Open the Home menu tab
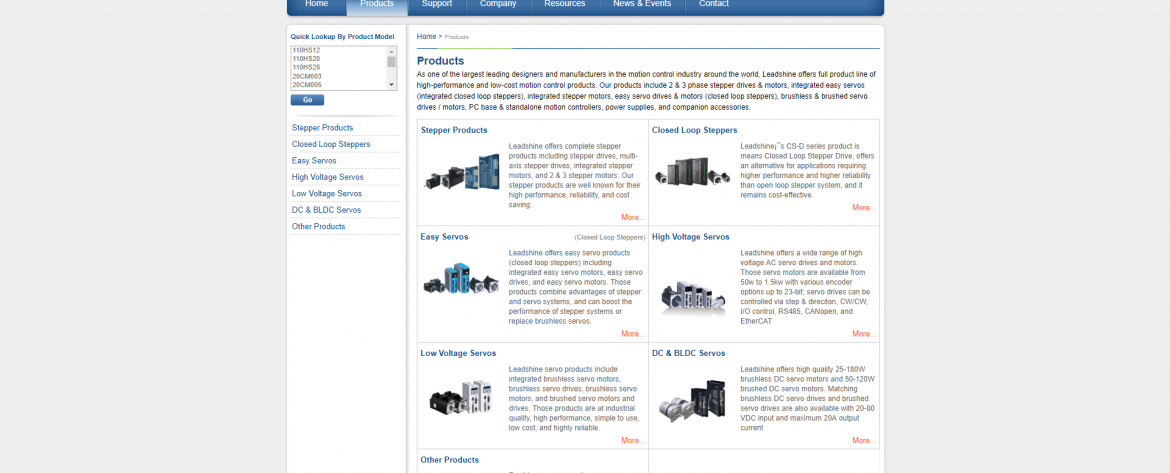Viewport: 1170px width, 473px height. tap(316, 4)
